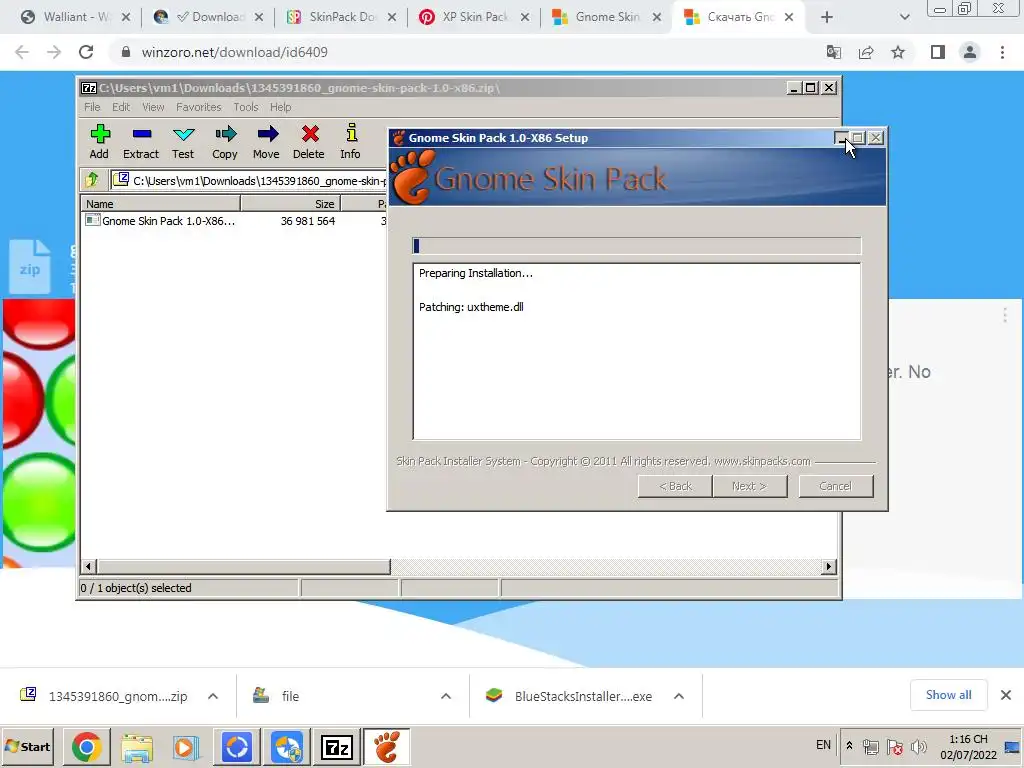Viewport: 1024px width, 768px height.
Task: Open the File menu in 7-Zip
Action: [92, 107]
